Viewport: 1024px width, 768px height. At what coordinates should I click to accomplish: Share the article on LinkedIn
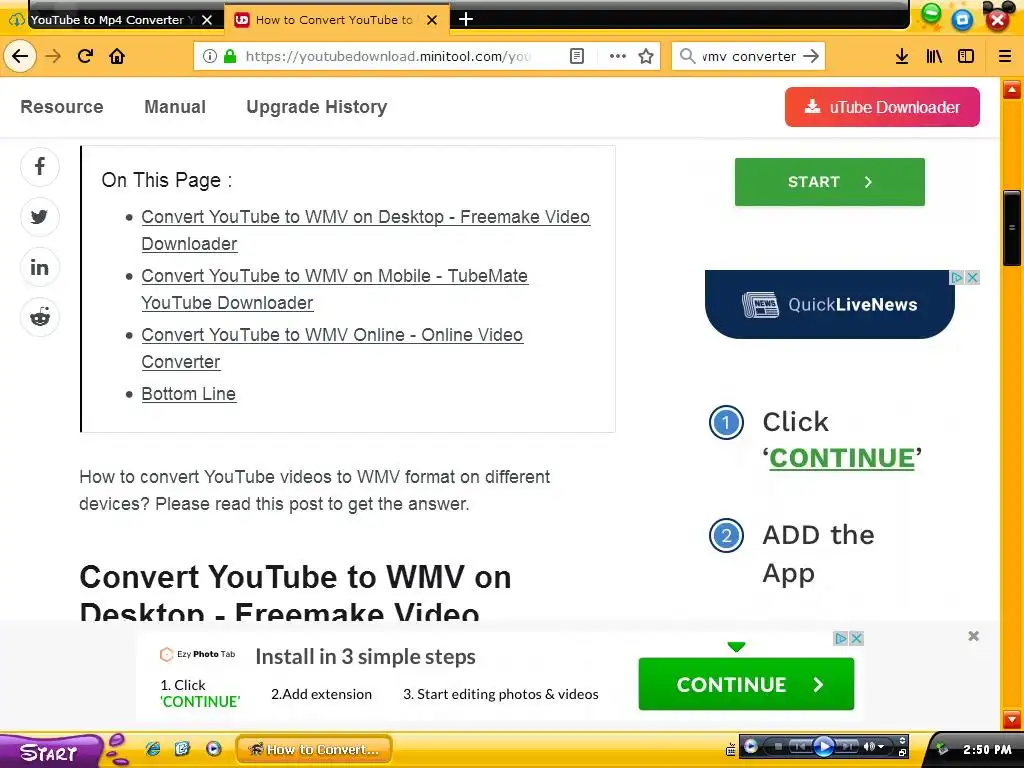(x=40, y=267)
